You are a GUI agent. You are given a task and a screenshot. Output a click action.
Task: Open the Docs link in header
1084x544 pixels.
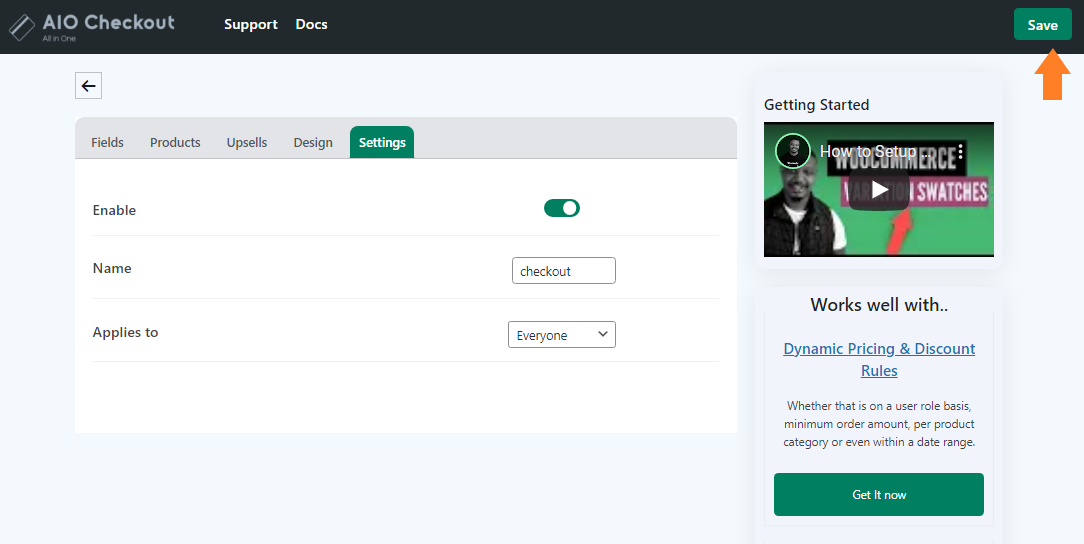(x=311, y=24)
